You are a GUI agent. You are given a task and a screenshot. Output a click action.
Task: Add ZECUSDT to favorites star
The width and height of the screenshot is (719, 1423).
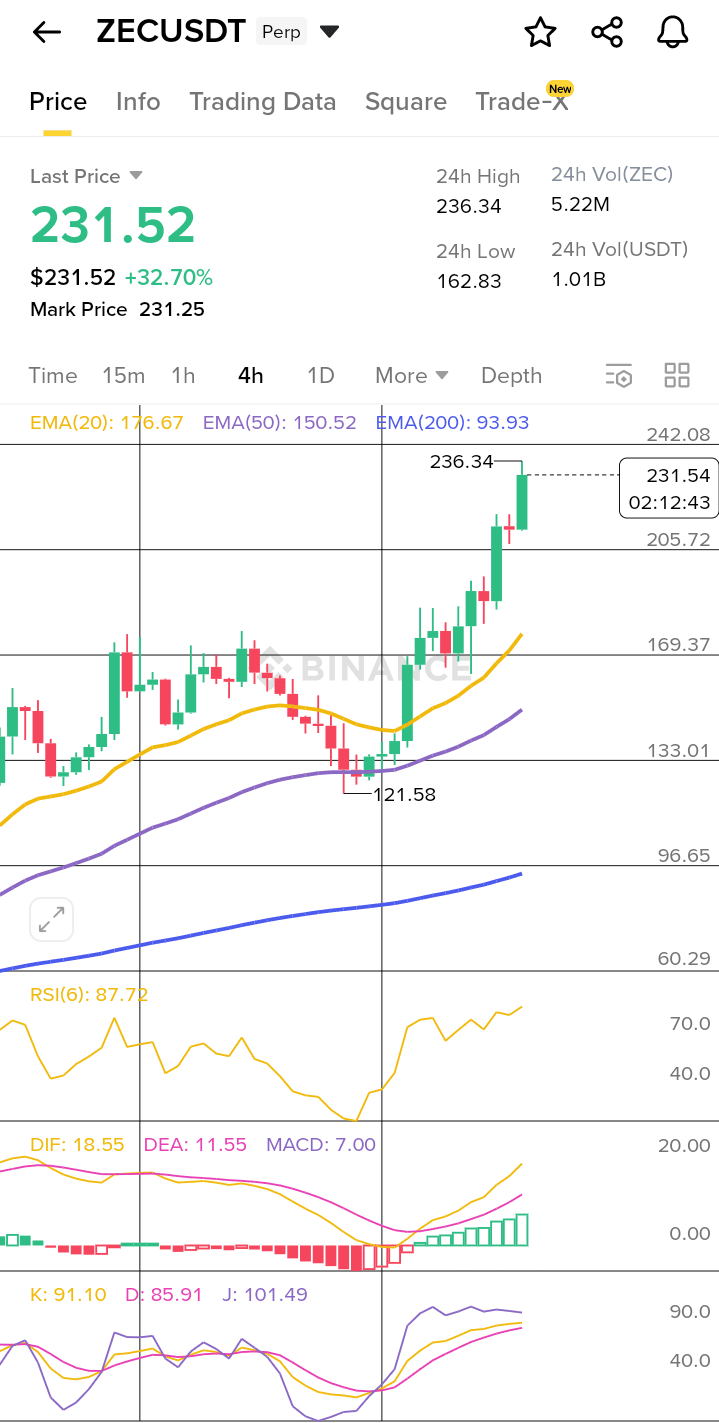(x=541, y=32)
